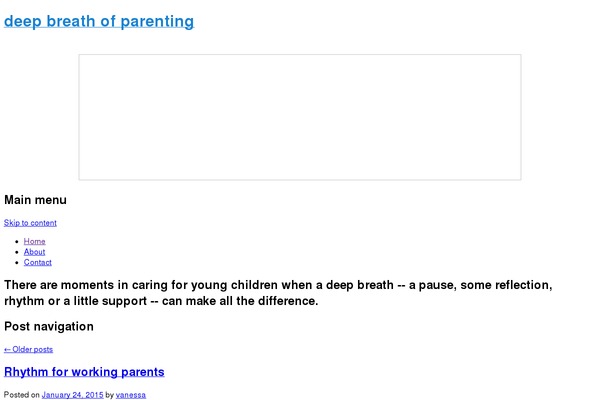Click the word 'by' before vanessa
The height and width of the screenshot is (400, 600).
(x=110, y=395)
